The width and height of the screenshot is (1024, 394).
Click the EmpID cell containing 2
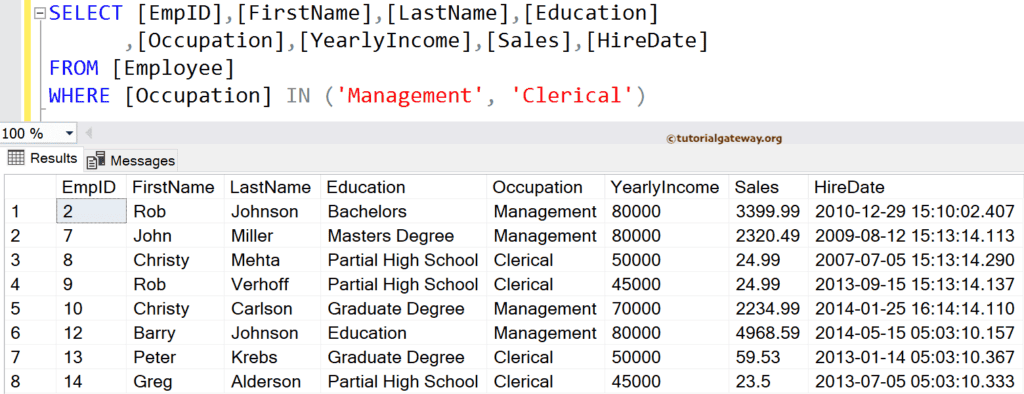(91, 212)
